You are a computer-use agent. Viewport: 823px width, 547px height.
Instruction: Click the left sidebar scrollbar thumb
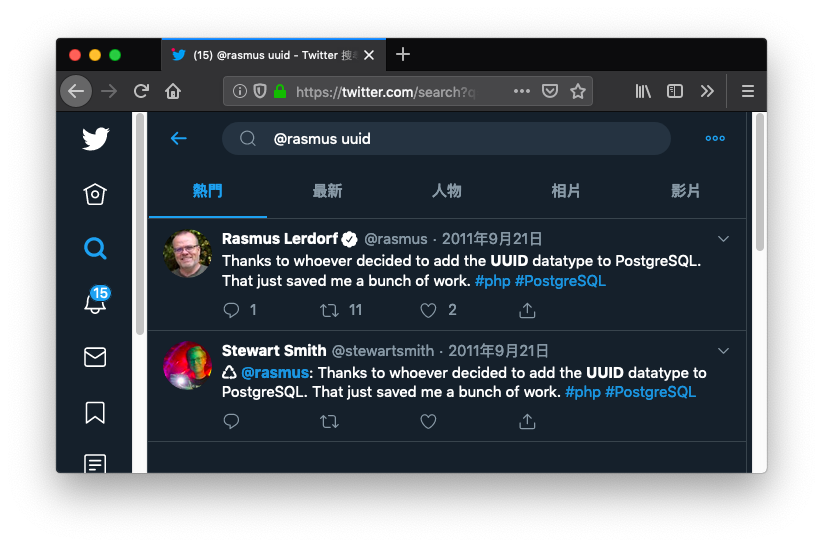click(x=140, y=224)
